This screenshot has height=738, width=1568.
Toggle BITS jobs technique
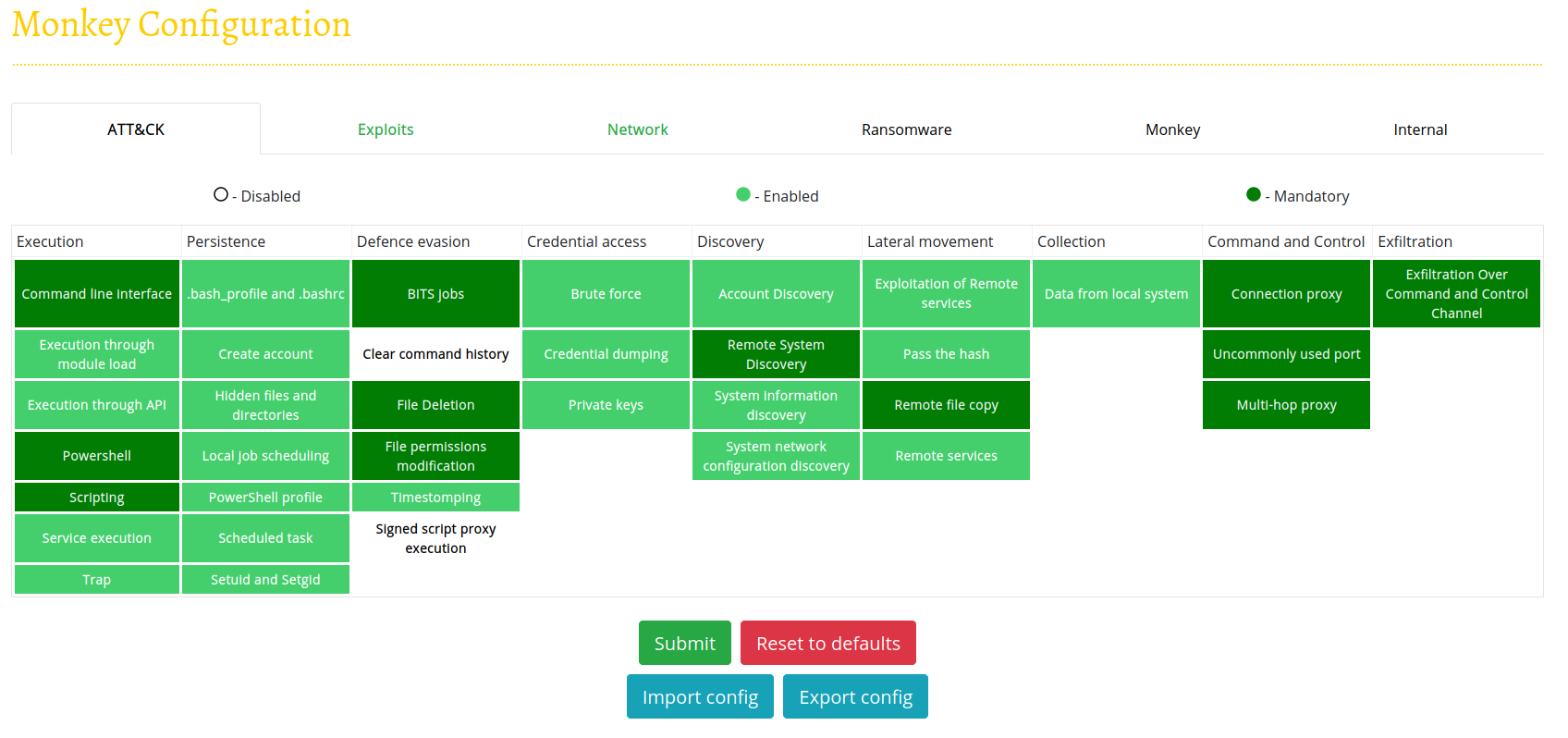(435, 293)
